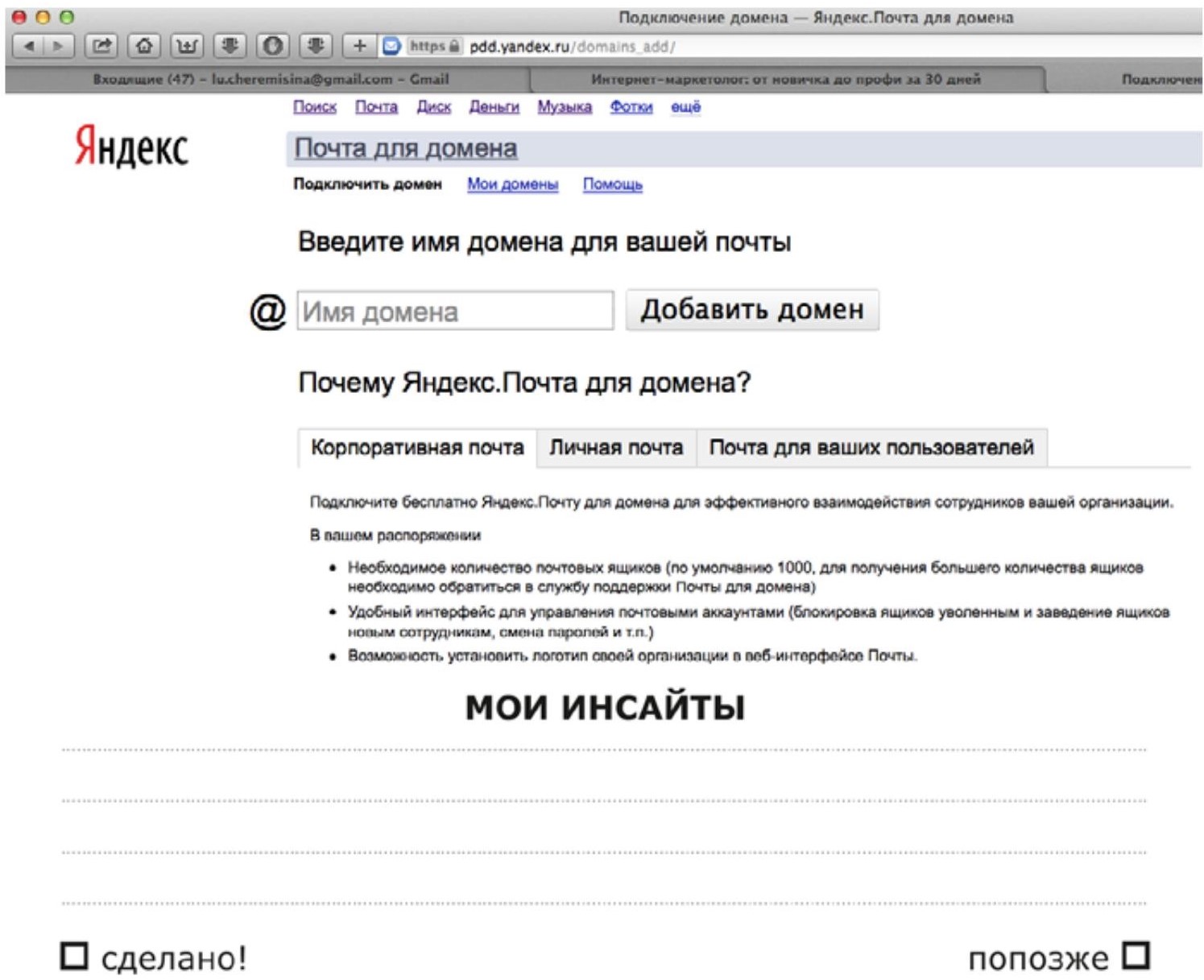Click the 'Добавить домен' button
Image resolution: width=1204 pixels, height=980 pixels.
(752, 310)
